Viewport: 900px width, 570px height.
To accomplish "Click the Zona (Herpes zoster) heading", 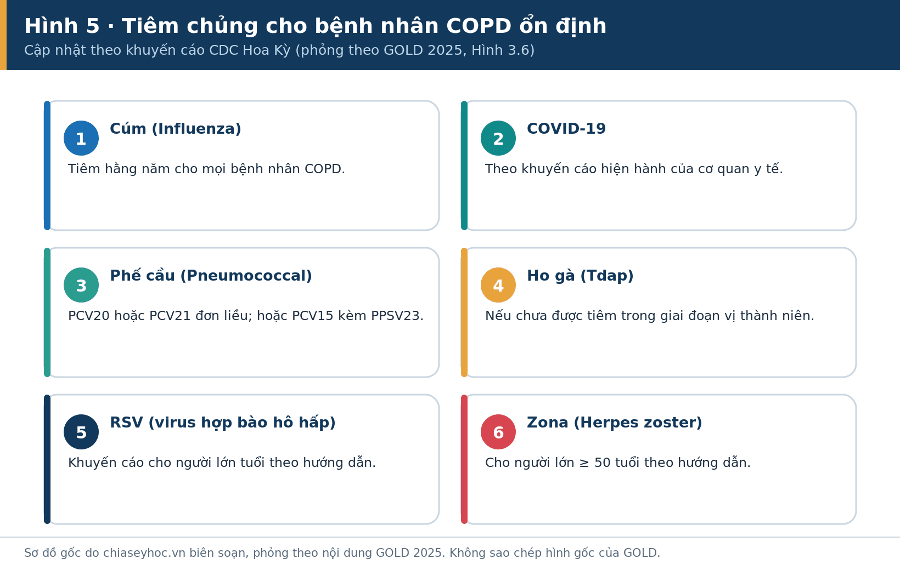I will pyautogui.click(x=614, y=422).
